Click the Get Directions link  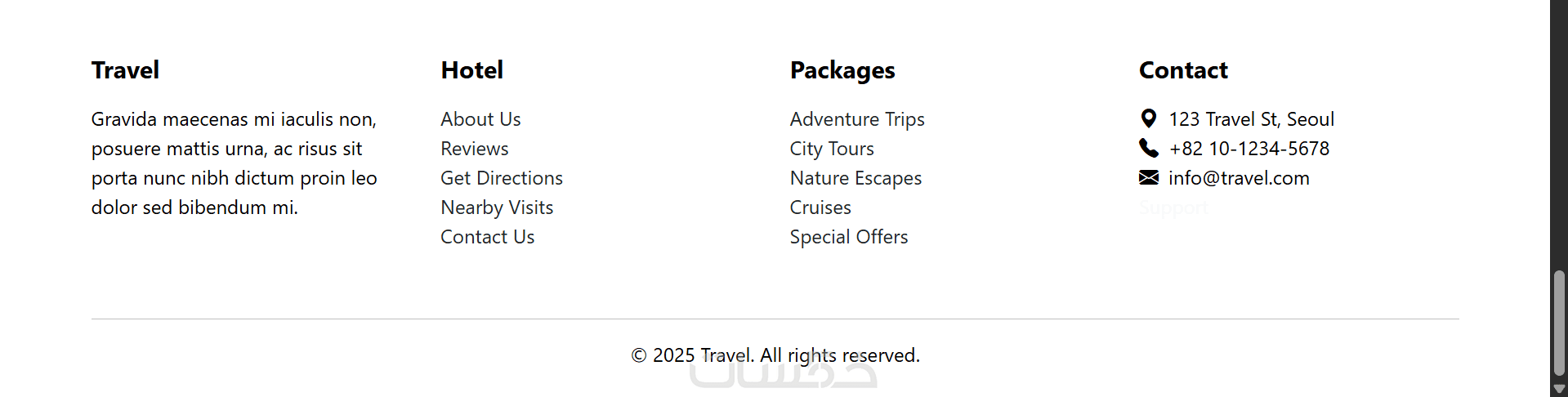click(x=502, y=178)
